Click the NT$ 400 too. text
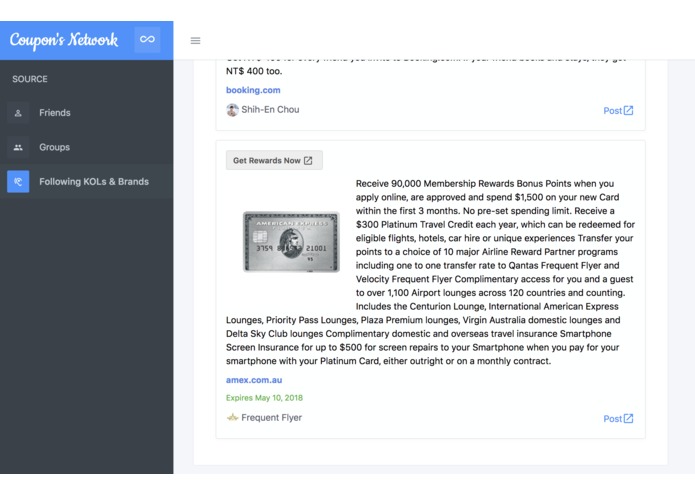The image size is (695, 494). point(254,71)
